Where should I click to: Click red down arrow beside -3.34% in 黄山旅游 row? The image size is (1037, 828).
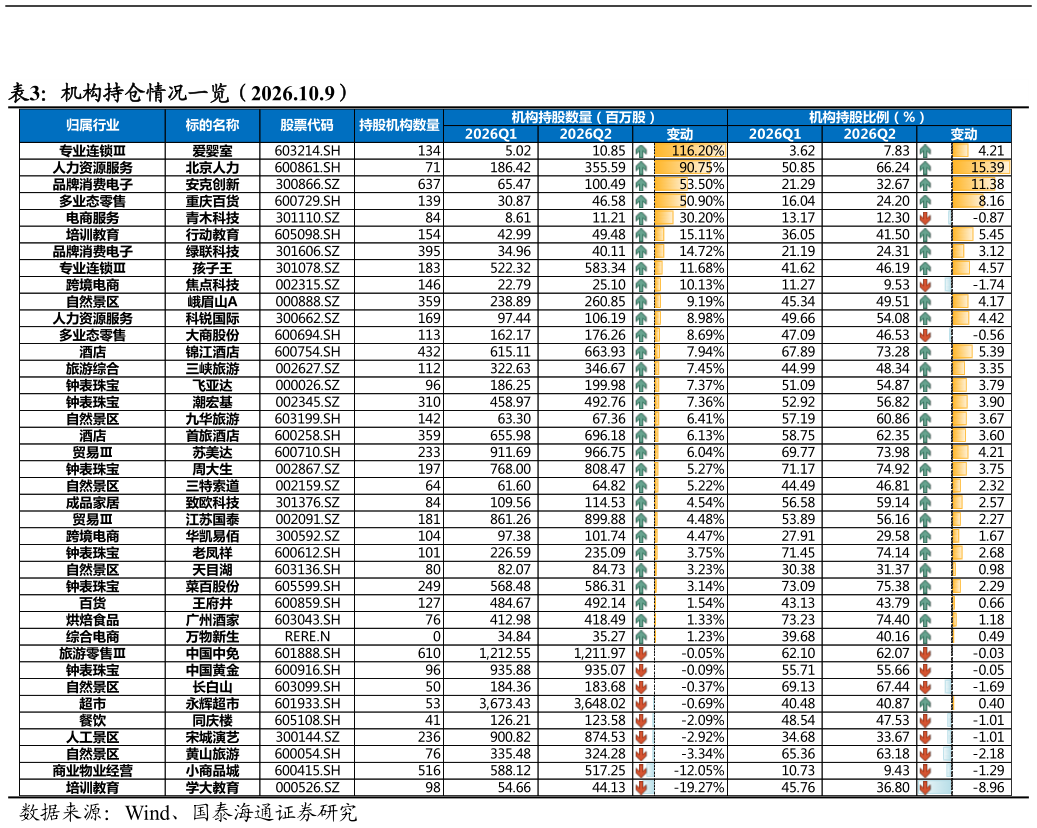(x=641, y=754)
